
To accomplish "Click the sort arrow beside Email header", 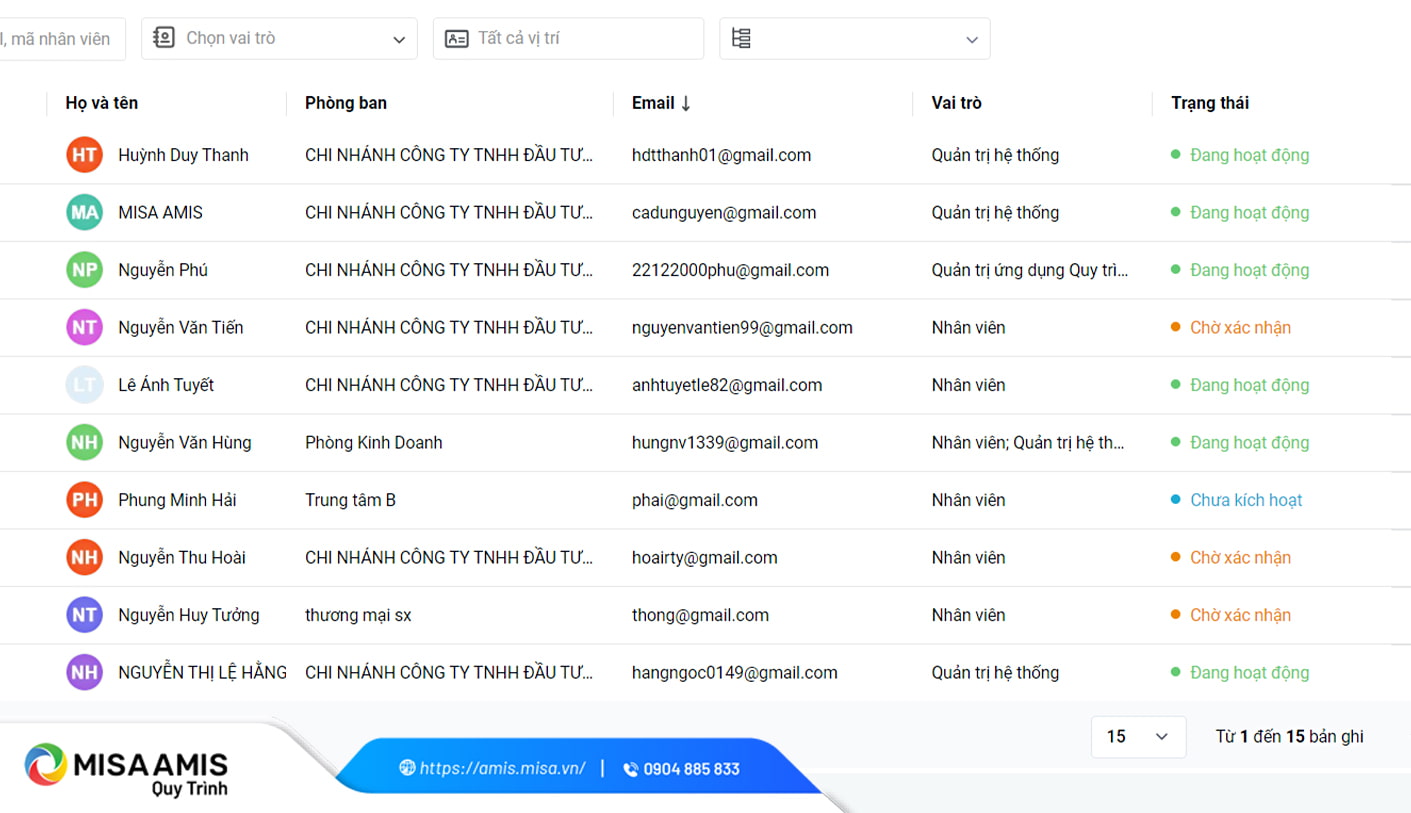I will pyautogui.click(x=686, y=103).
